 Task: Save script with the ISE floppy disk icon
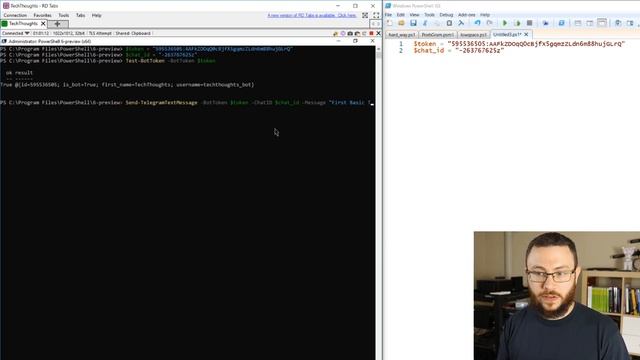[413, 23]
